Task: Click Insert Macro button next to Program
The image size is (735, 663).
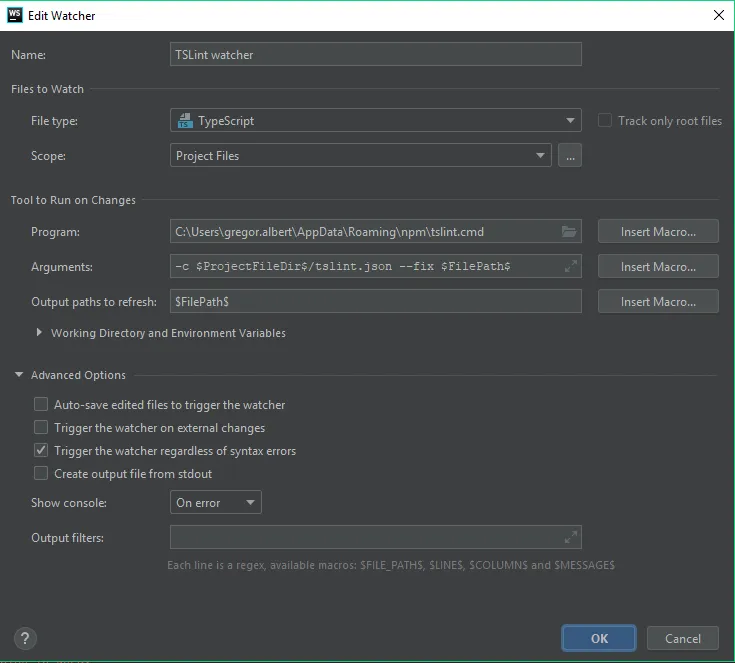Action: point(658,232)
